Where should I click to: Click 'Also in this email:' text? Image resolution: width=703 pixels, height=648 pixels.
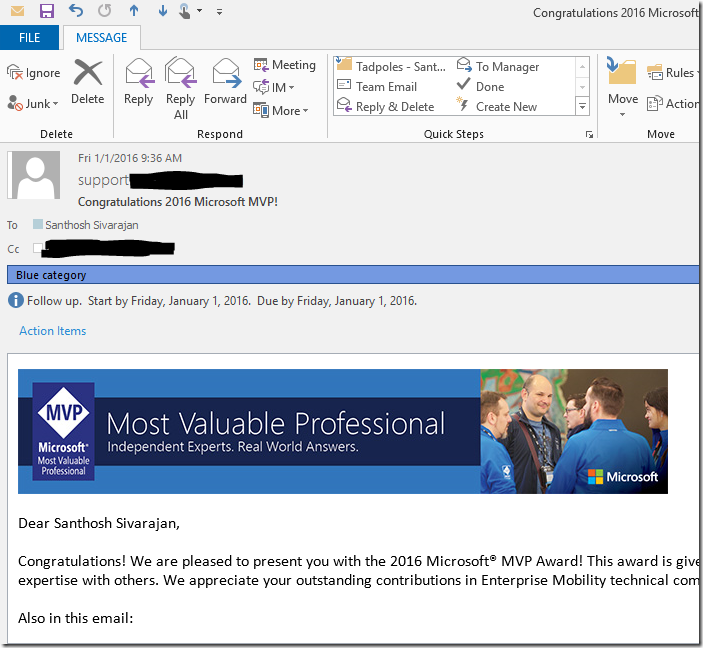coord(75,618)
